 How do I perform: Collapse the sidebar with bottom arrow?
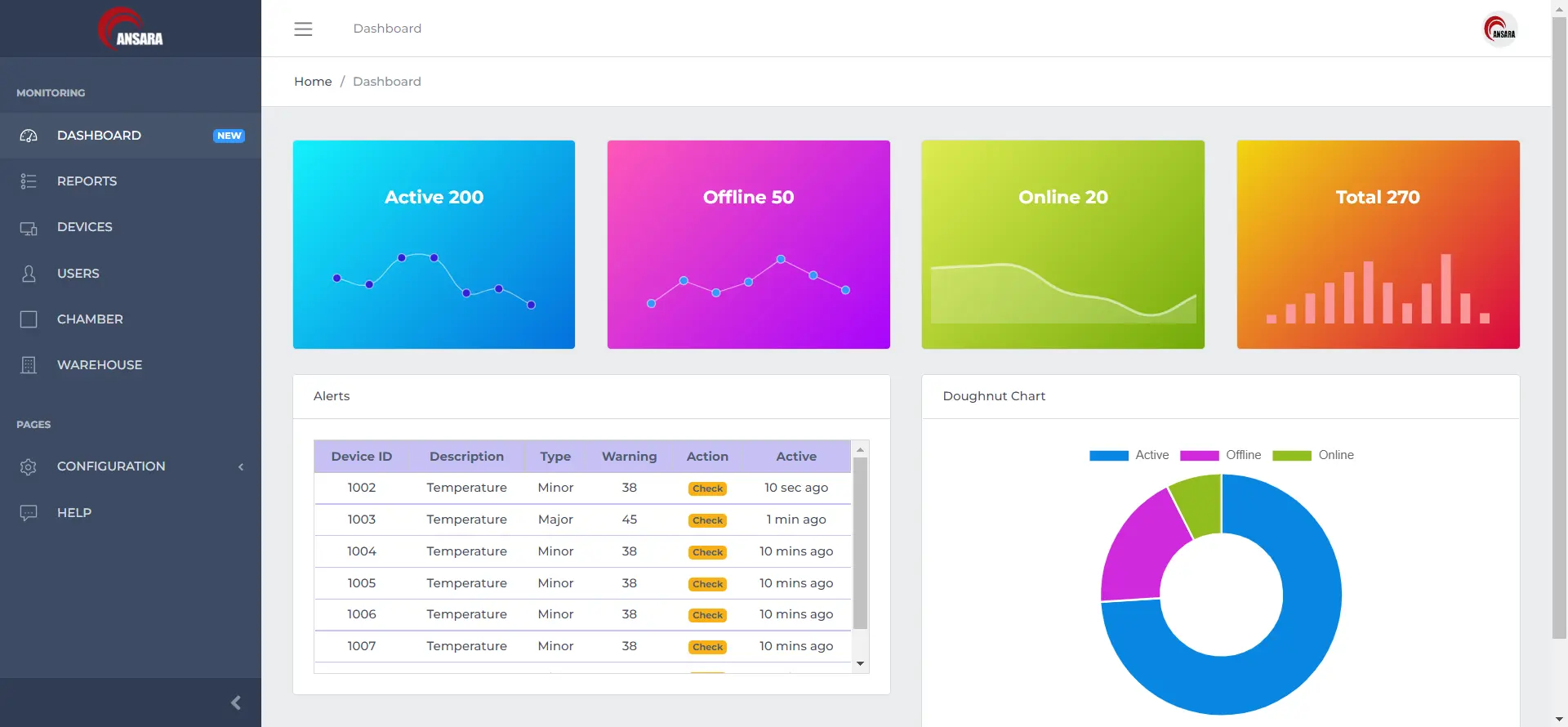point(235,702)
